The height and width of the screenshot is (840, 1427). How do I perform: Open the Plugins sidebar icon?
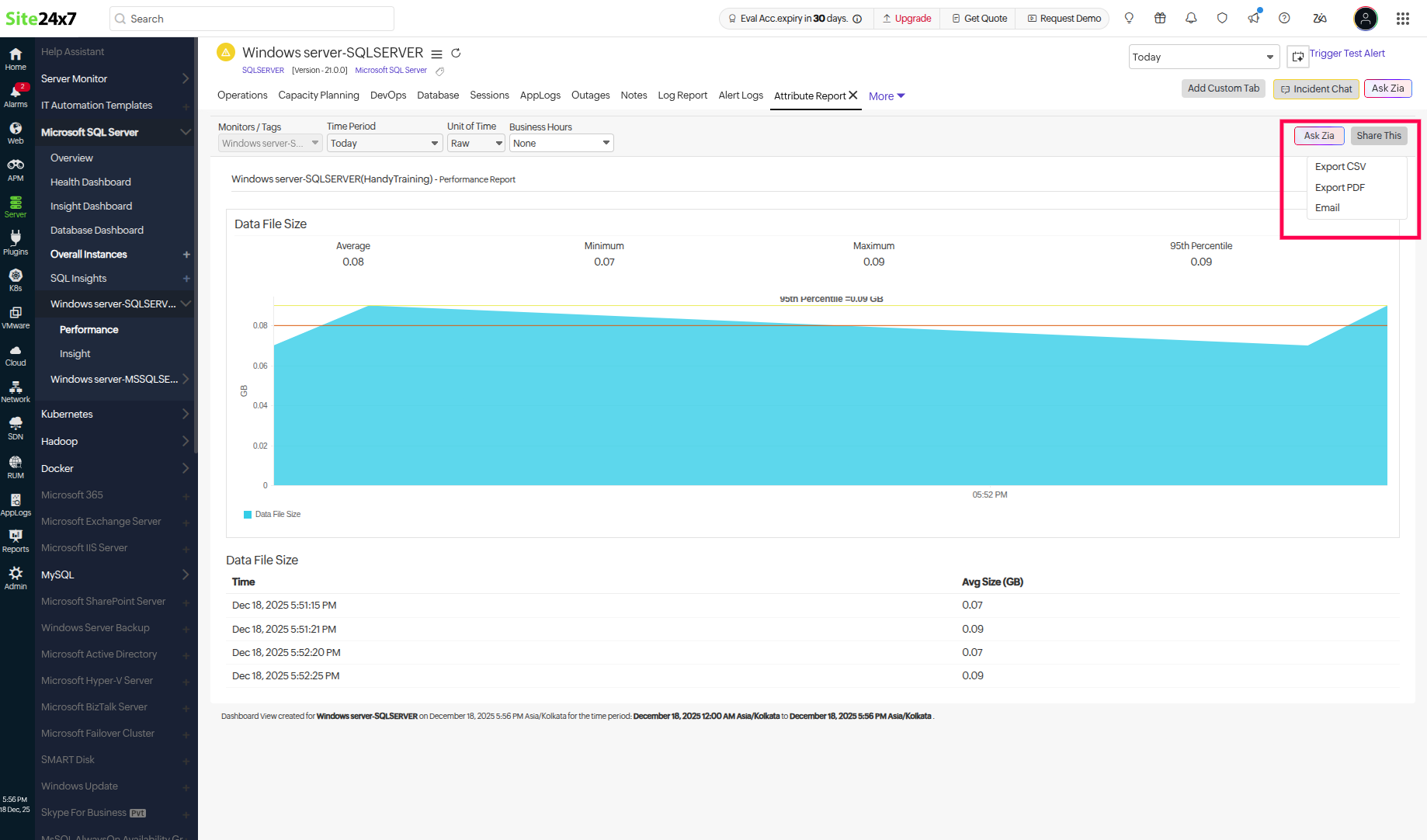[x=16, y=242]
